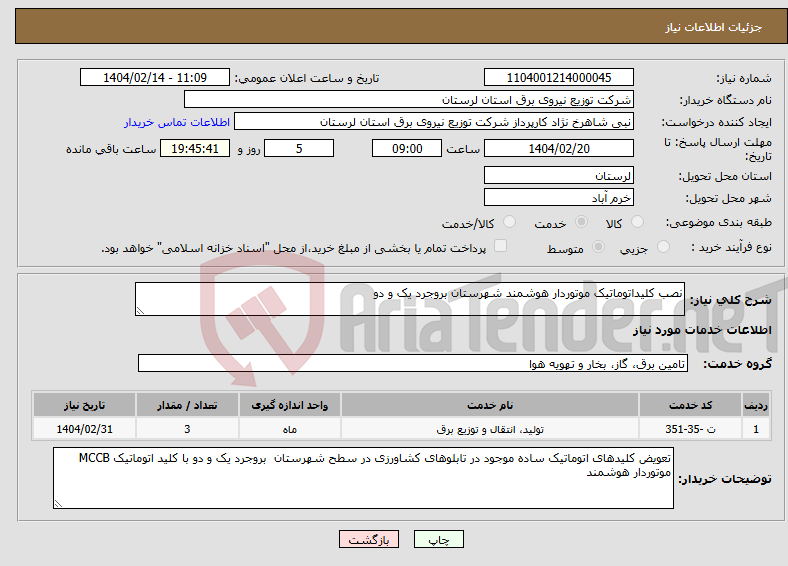Click the unit cell ماه
Screen dimensions: 788x566
coord(290,429)
